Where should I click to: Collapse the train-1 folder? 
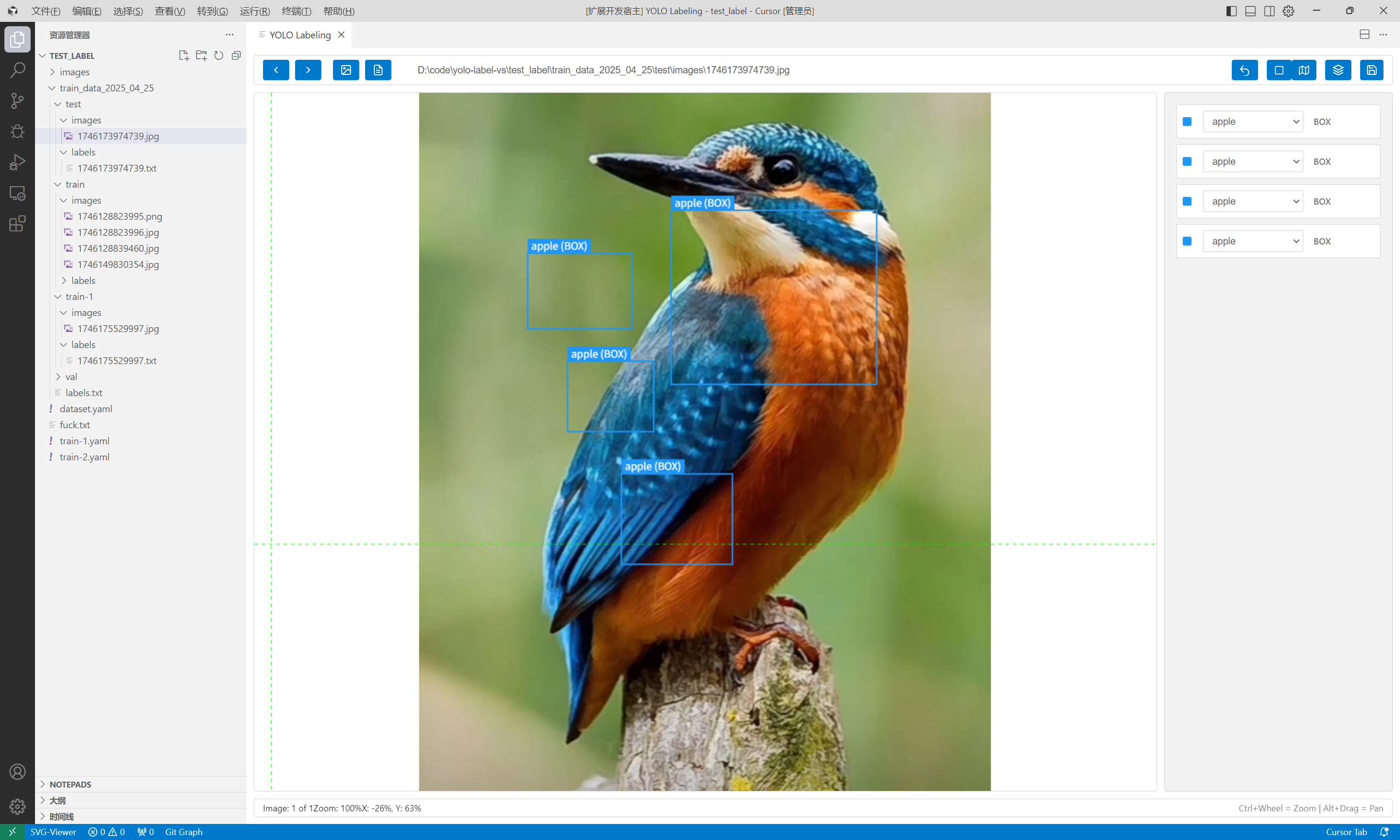click(79, 297)
